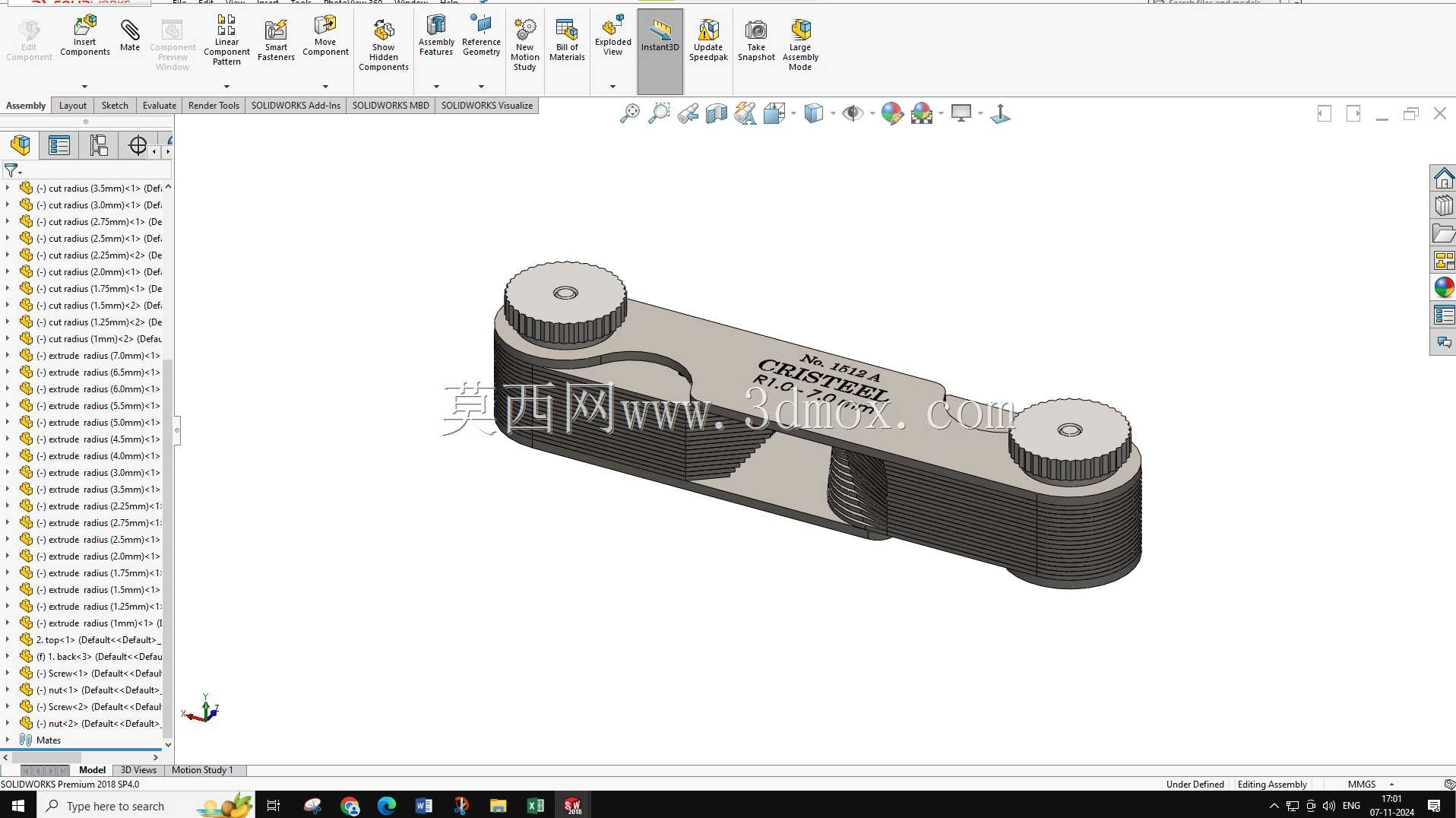Open dropdown under Insert Components

(84, 87)
